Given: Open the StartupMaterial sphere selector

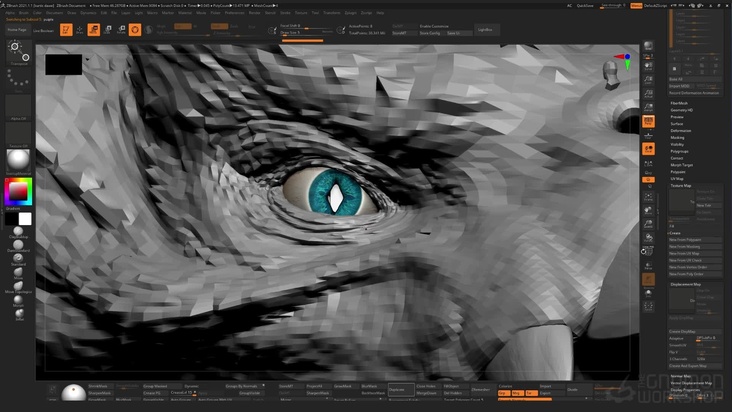Looking at the screenshot, I should (x=19, y=161).
